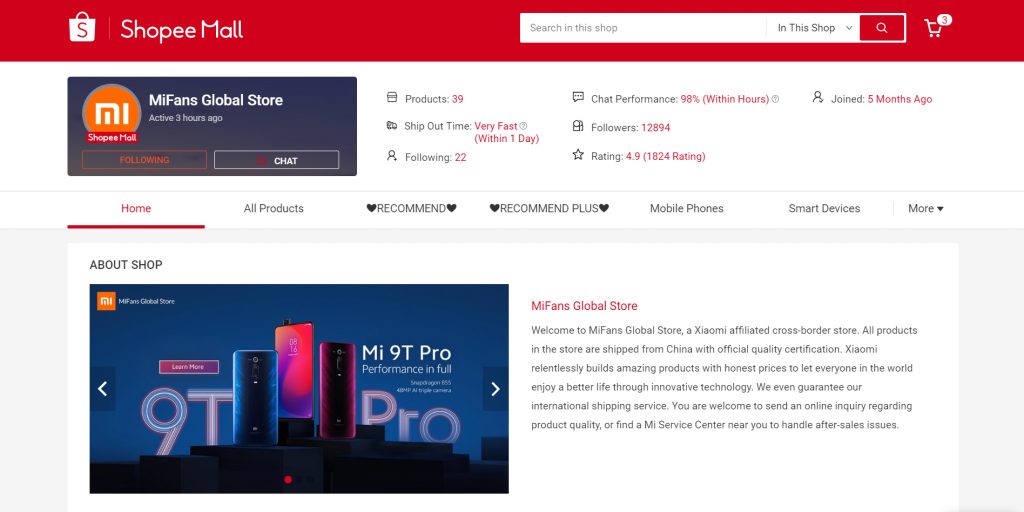
Task: Click the 5 Months Ago value
Action: pos(900,99)
